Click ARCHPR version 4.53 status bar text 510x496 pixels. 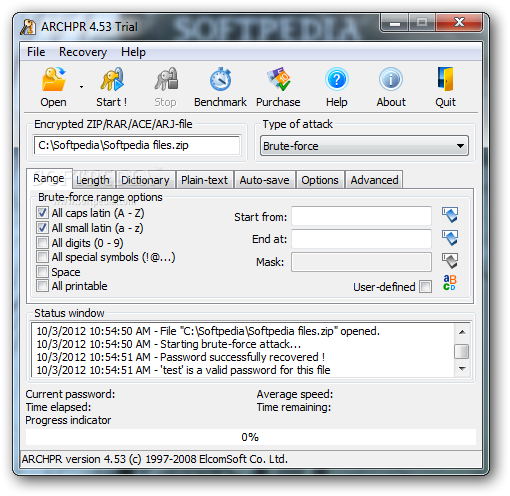pyautogui.click(x=155, y=459)
